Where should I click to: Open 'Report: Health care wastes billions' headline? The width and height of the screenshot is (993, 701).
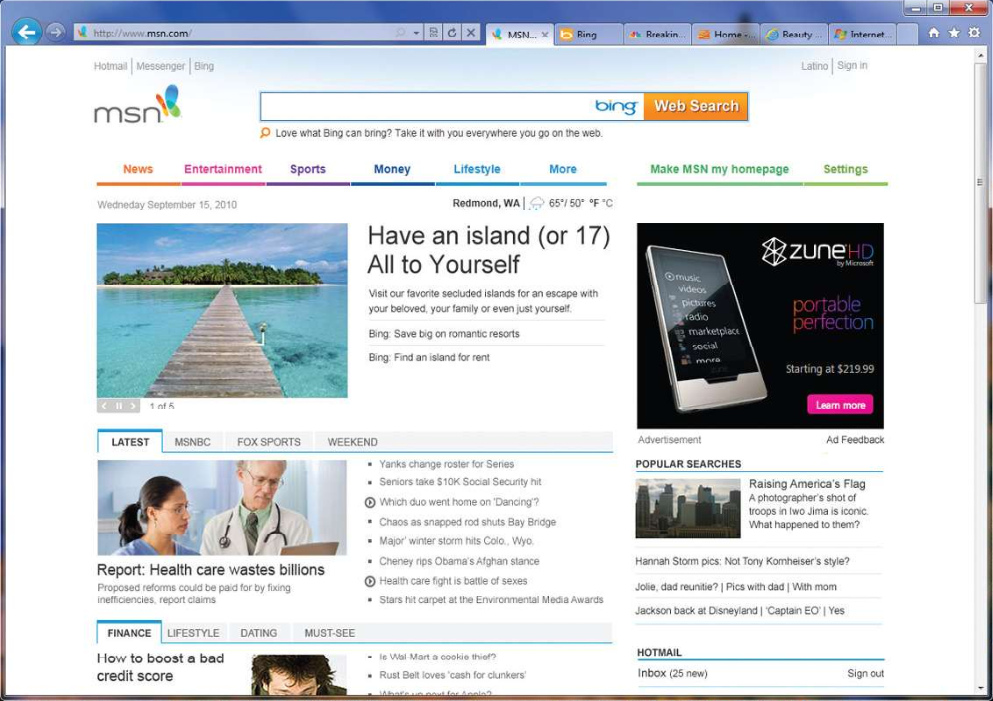[x=211, y=569]
